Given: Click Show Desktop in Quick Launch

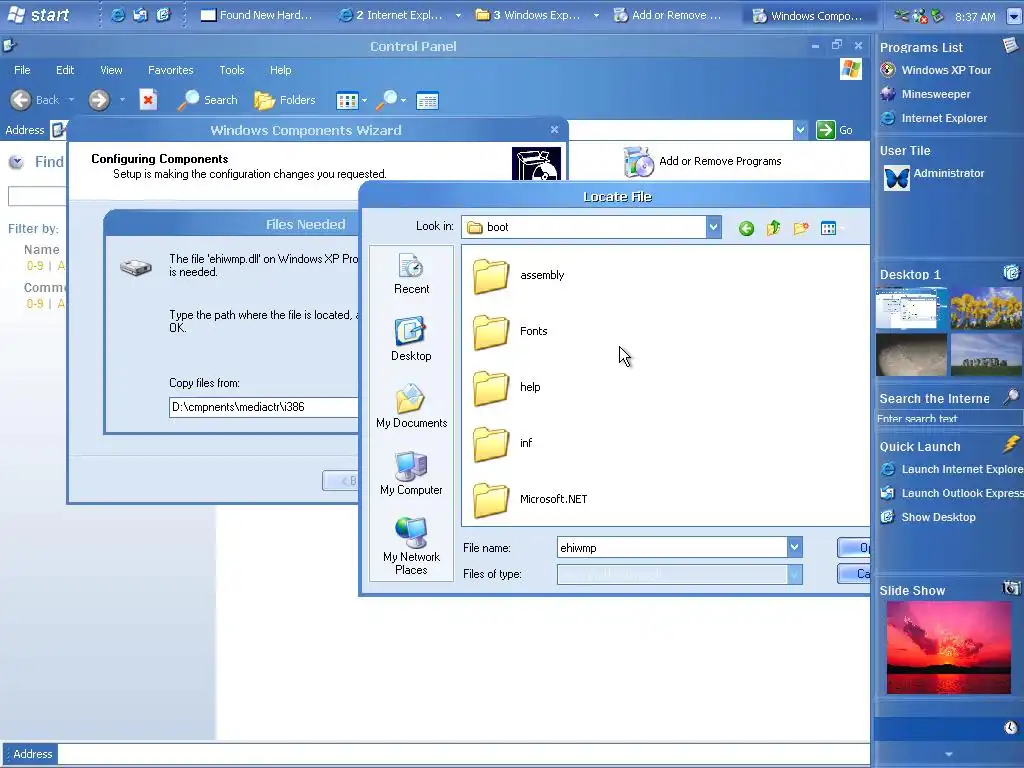Looking at the screenshot, I should point(928,517).
